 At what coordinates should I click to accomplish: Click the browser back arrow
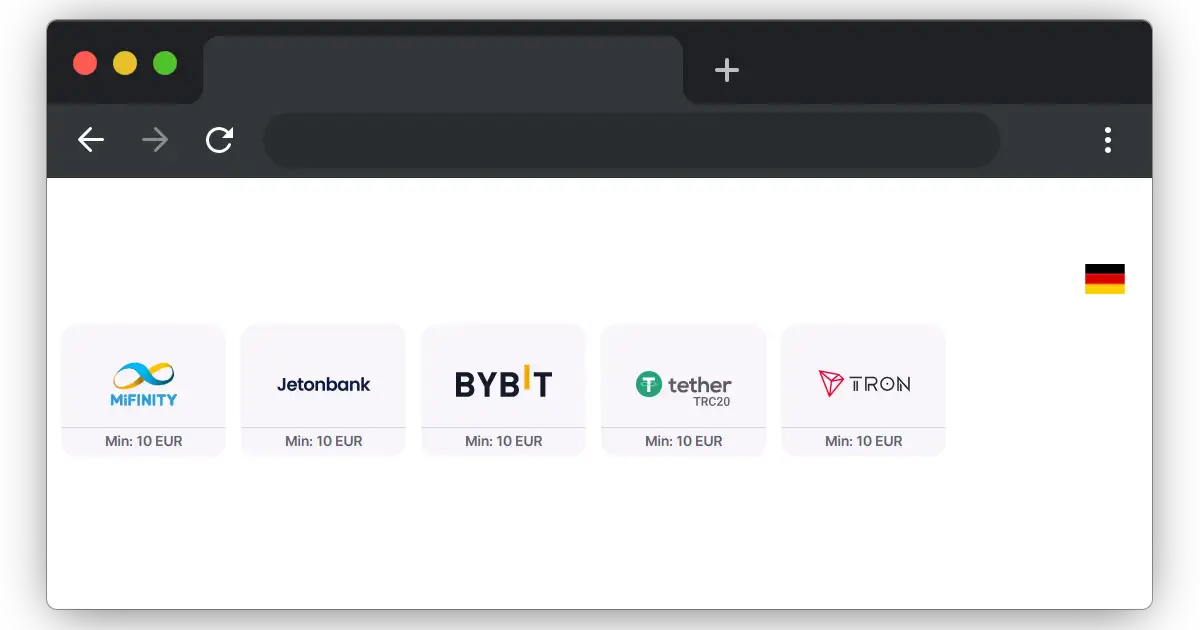91,140
